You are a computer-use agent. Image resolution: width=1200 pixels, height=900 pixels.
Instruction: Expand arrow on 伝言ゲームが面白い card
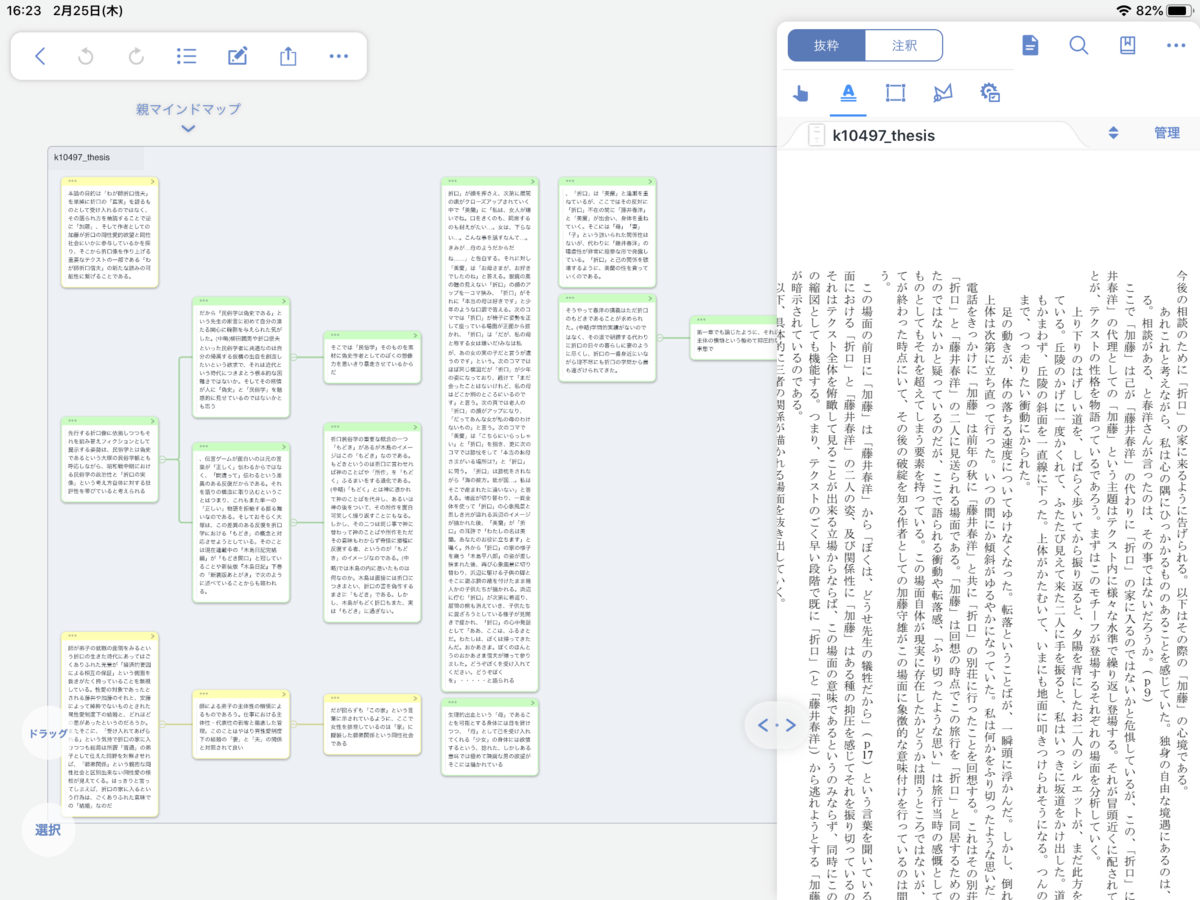tap(284, 448)
